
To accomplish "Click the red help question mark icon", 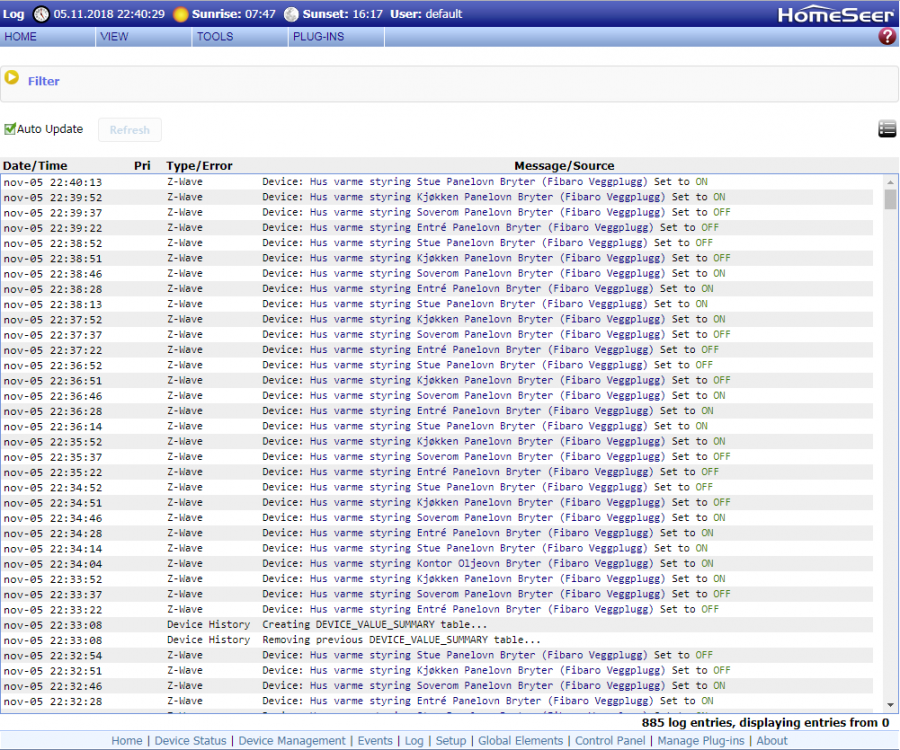I will (886, 37).
